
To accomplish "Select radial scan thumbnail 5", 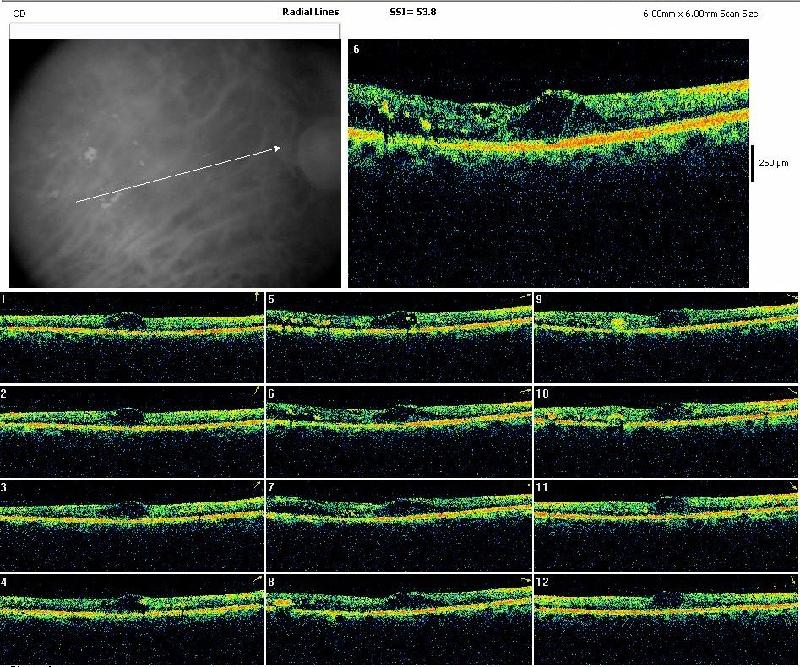I will [398, 336].
